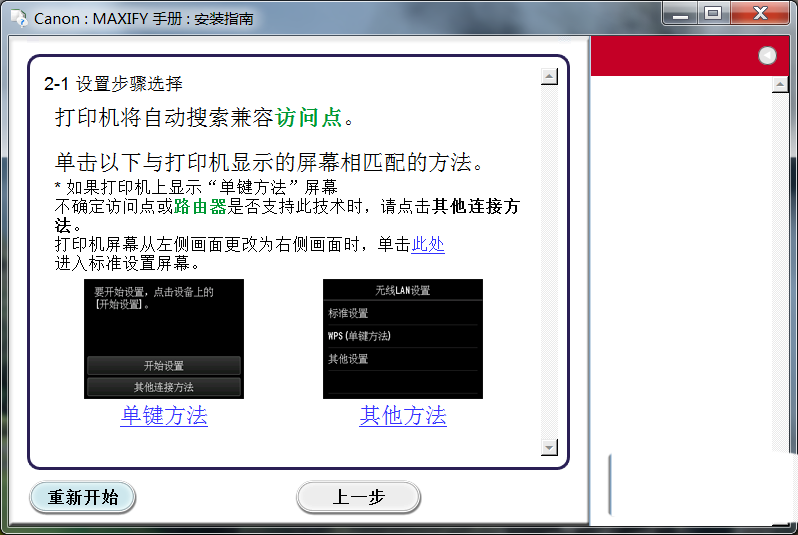Follow the 此处 hyperlink
This screenshot has width=798, height=535.
(428, 244)
